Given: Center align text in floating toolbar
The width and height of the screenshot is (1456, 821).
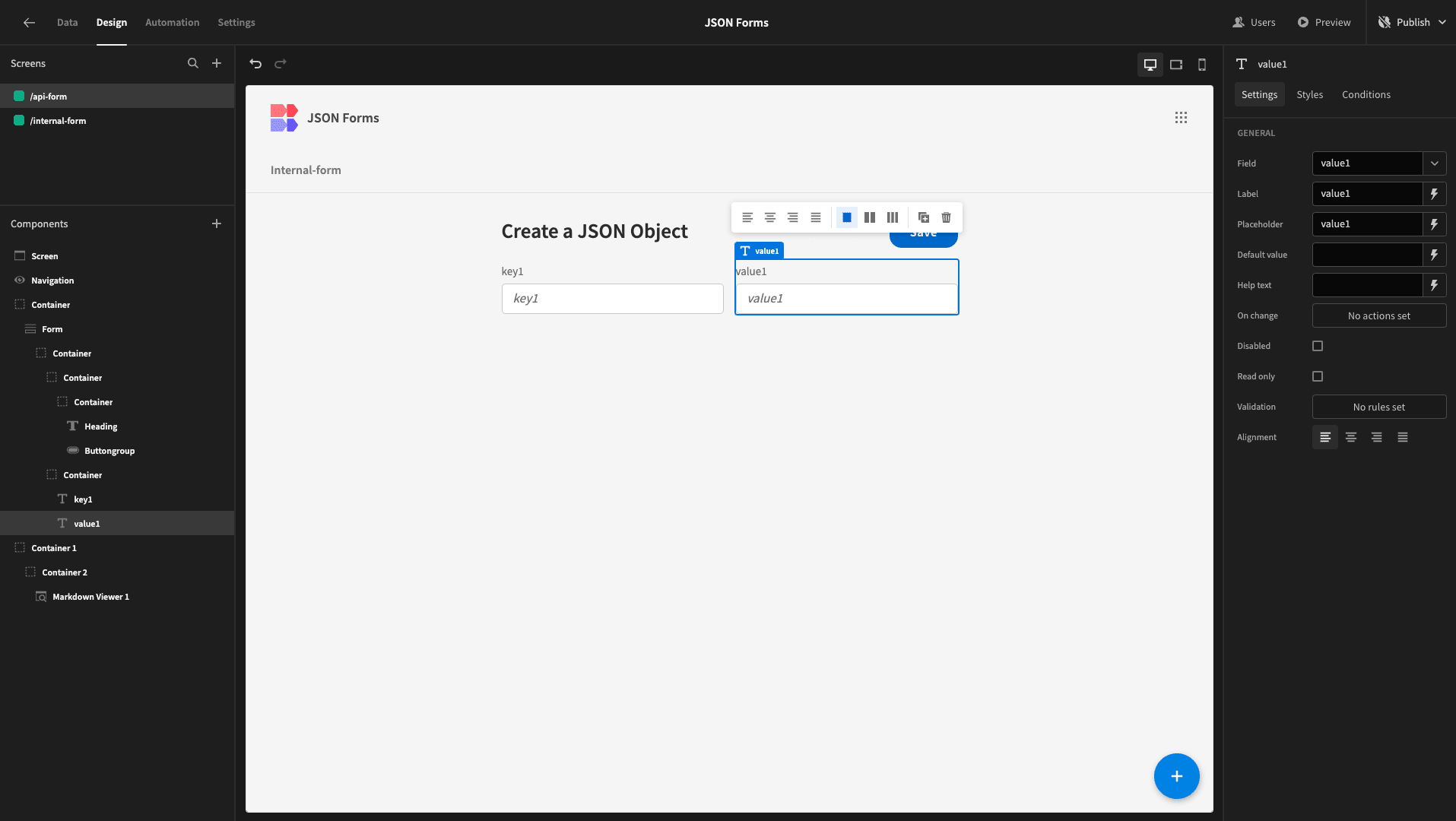Looking at the screenshot, I should click(x=770, y=217).
